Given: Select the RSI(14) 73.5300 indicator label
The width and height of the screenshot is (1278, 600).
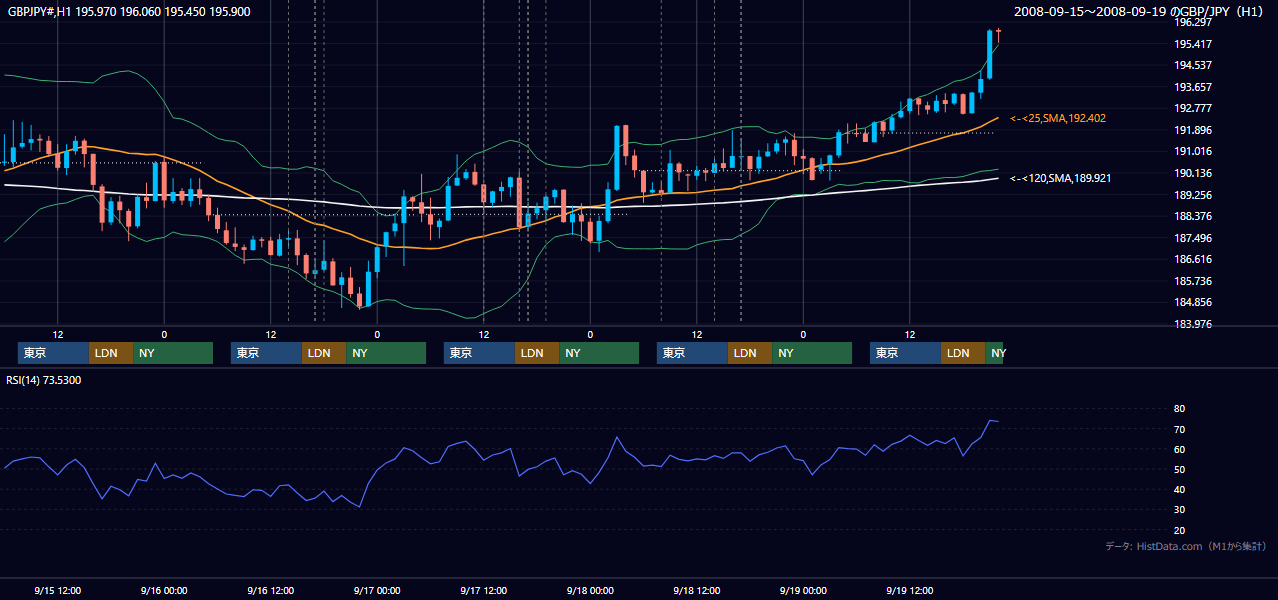Looking at the screenshot, I should (44, 380).
